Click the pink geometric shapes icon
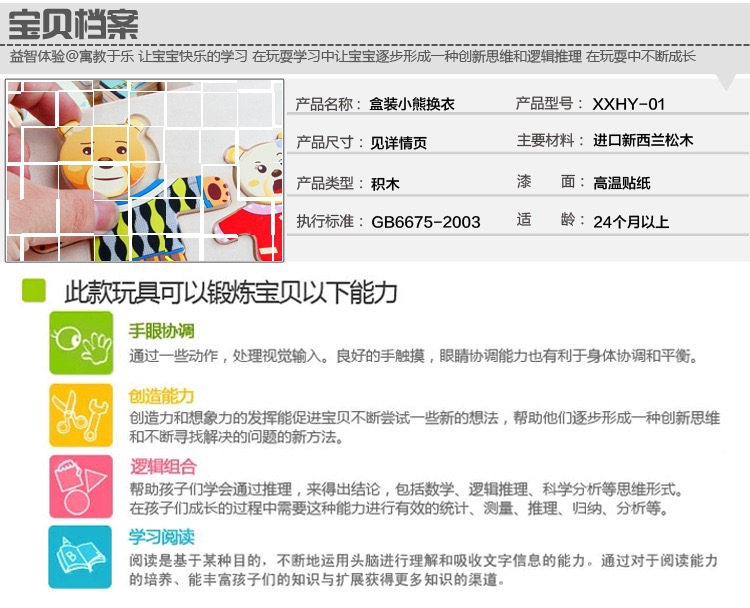This screenshot has width=750, height=608. tap(81, 486)
